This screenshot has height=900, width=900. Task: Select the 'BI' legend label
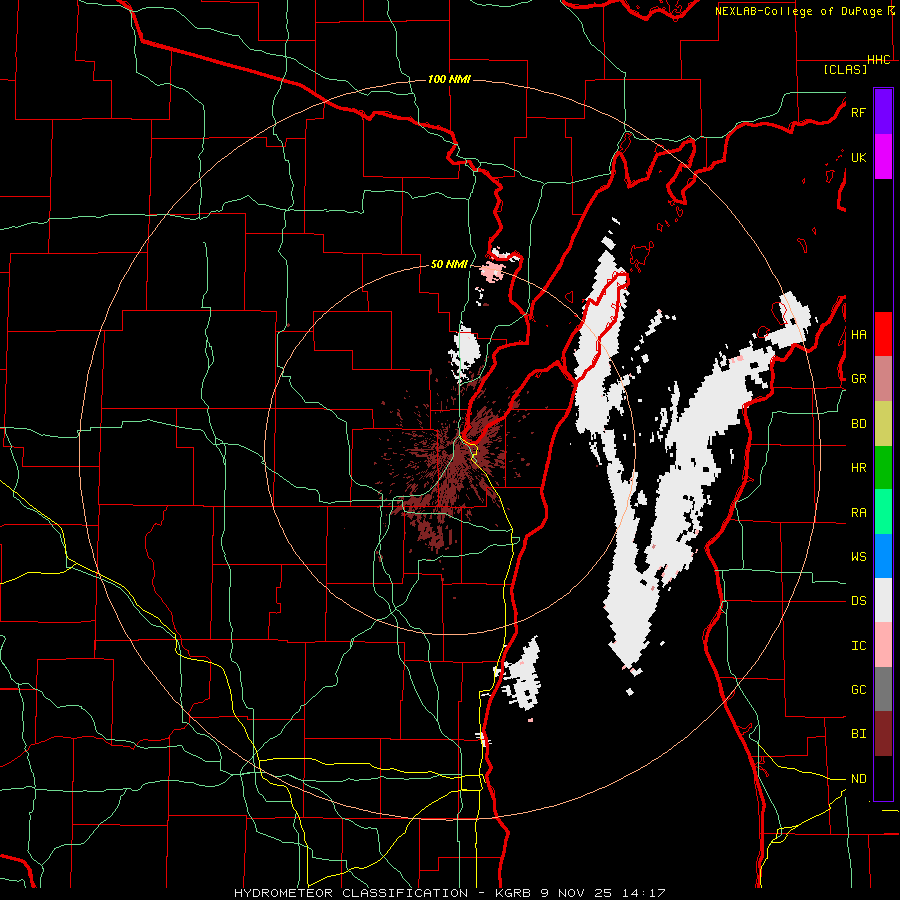[x=858, y=734]
